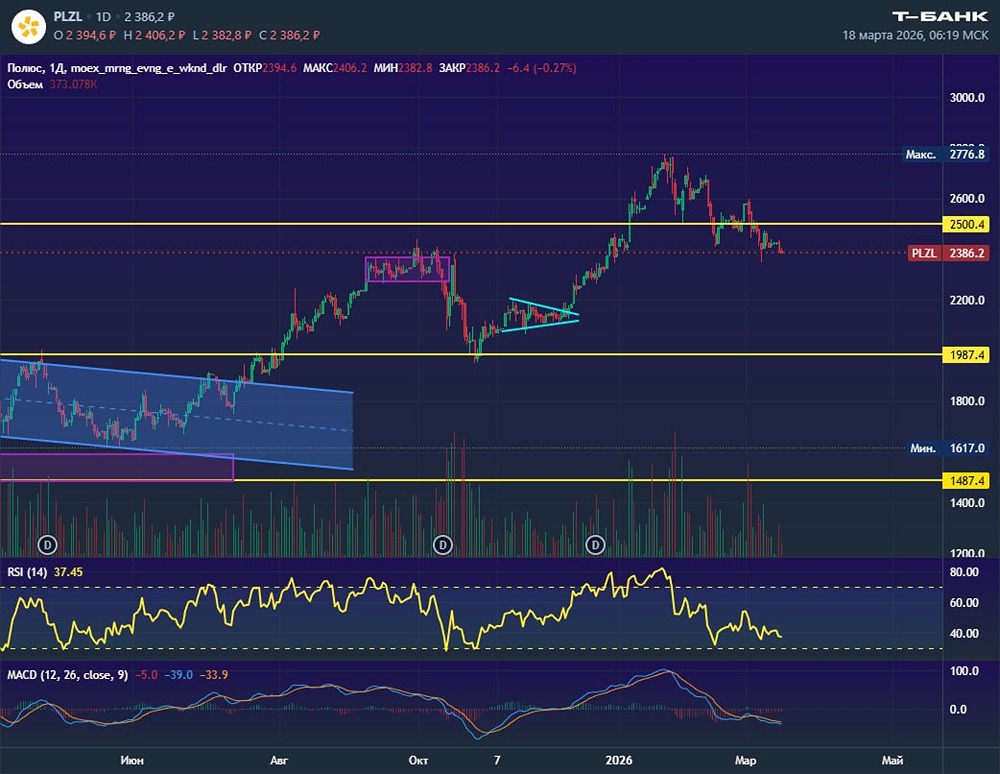
Task: Click the Авг label on time axis
Action: tap(279, 760)
